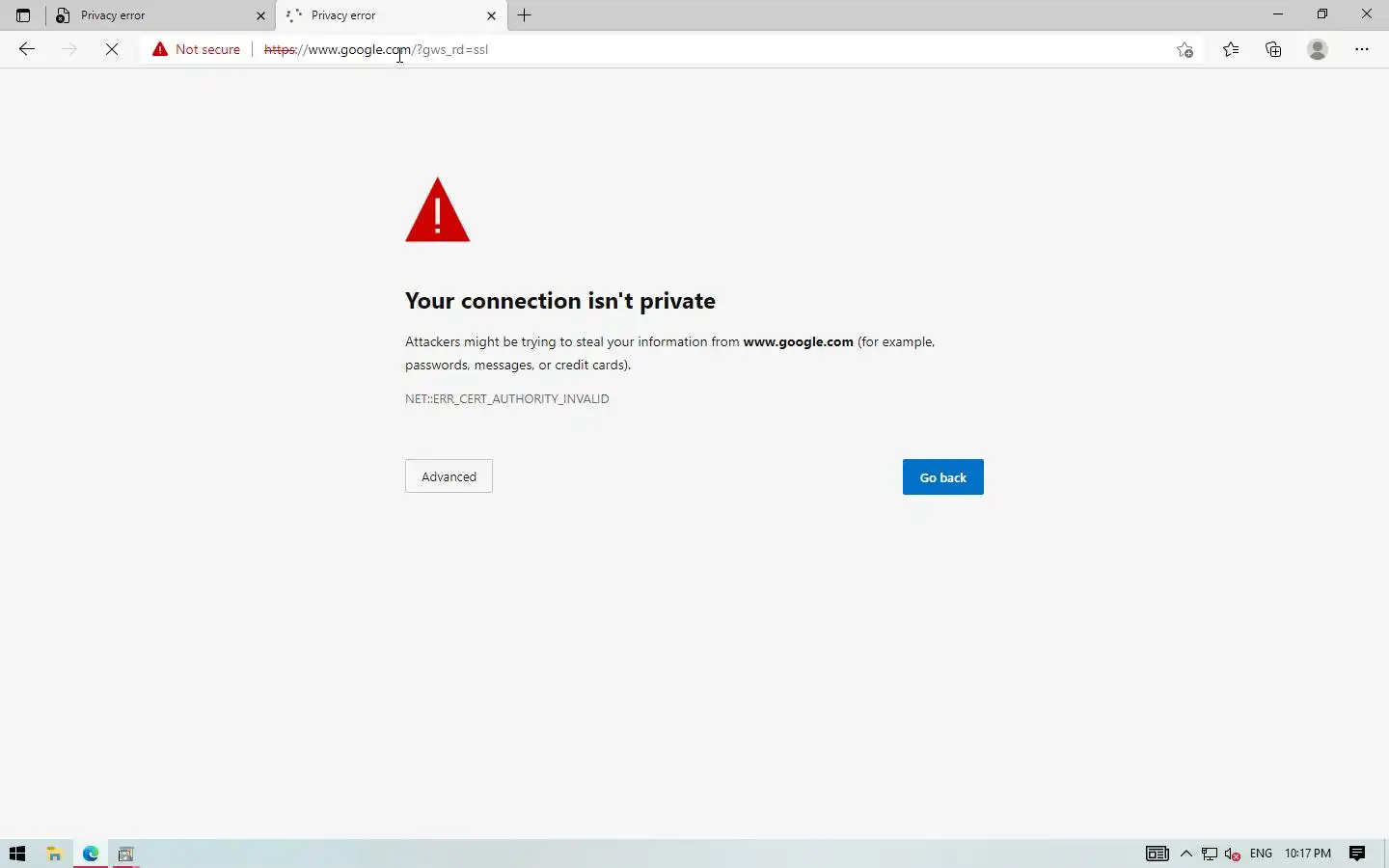The image size is (1389, 868).
Task: Select the second Privacy error tab
Action: [x=392, y=15]
